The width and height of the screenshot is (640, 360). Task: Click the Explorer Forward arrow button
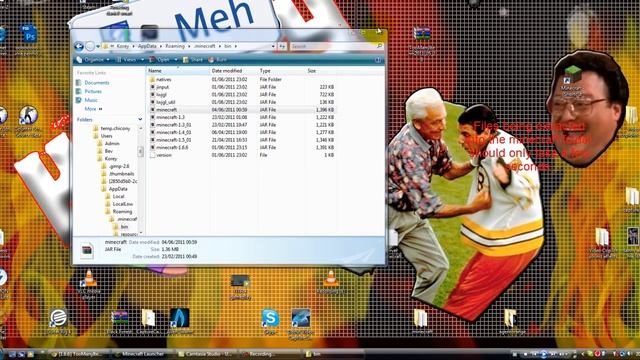pos(90,46)
